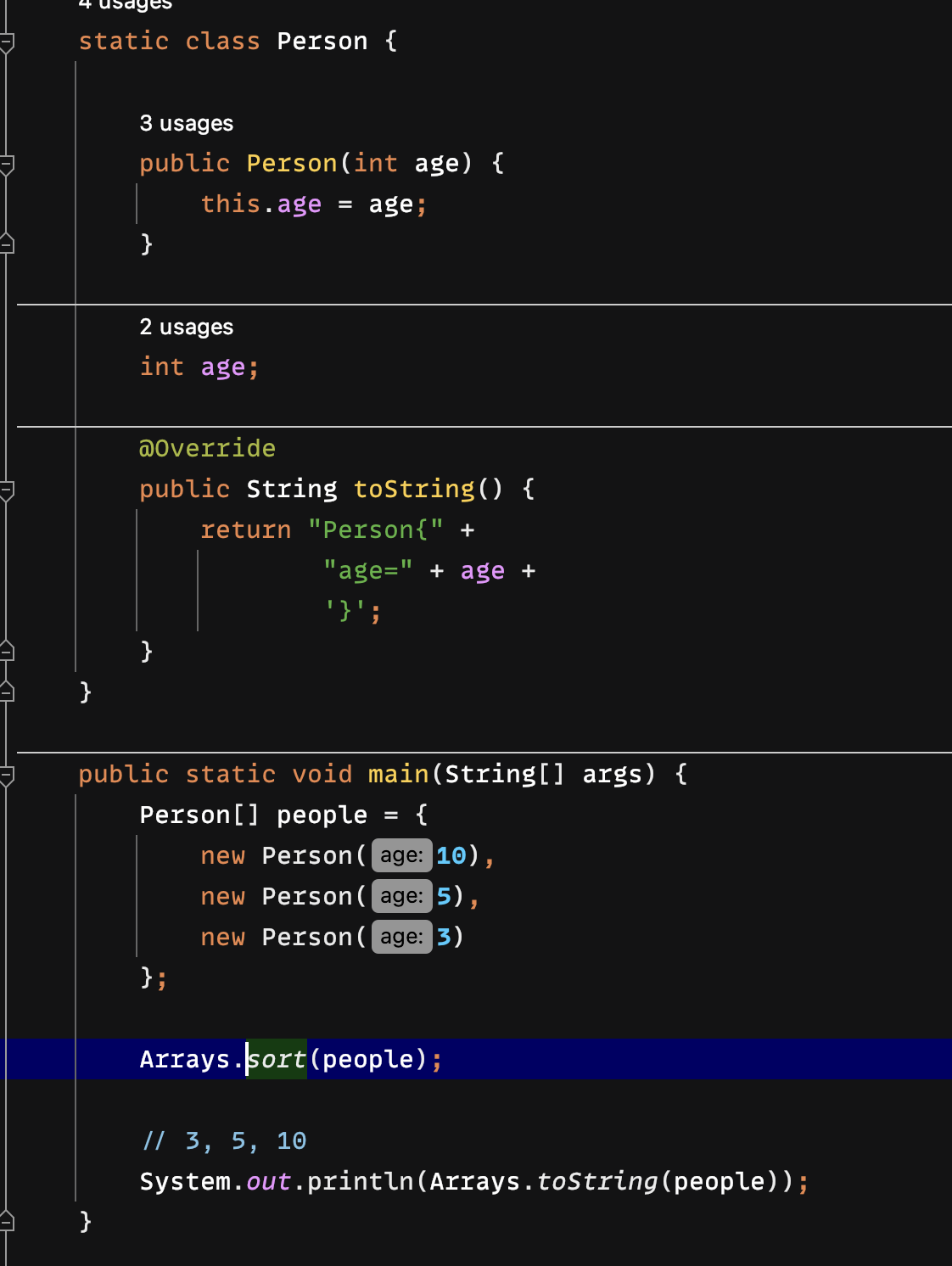This screenshot has width=952, height=1266.
Task: Collapse the main method fold marker
Action: tap(7, 775)
